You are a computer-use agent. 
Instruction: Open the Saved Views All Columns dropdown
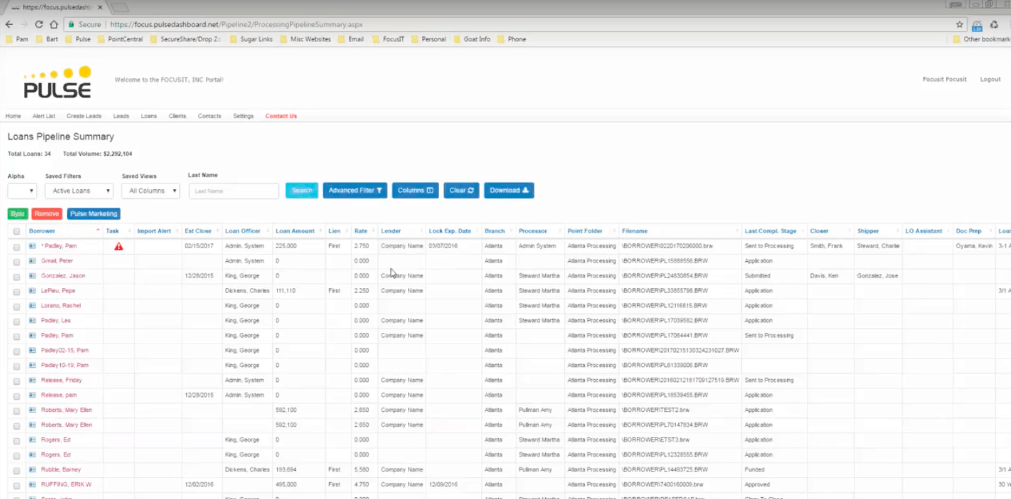[152, 191]
